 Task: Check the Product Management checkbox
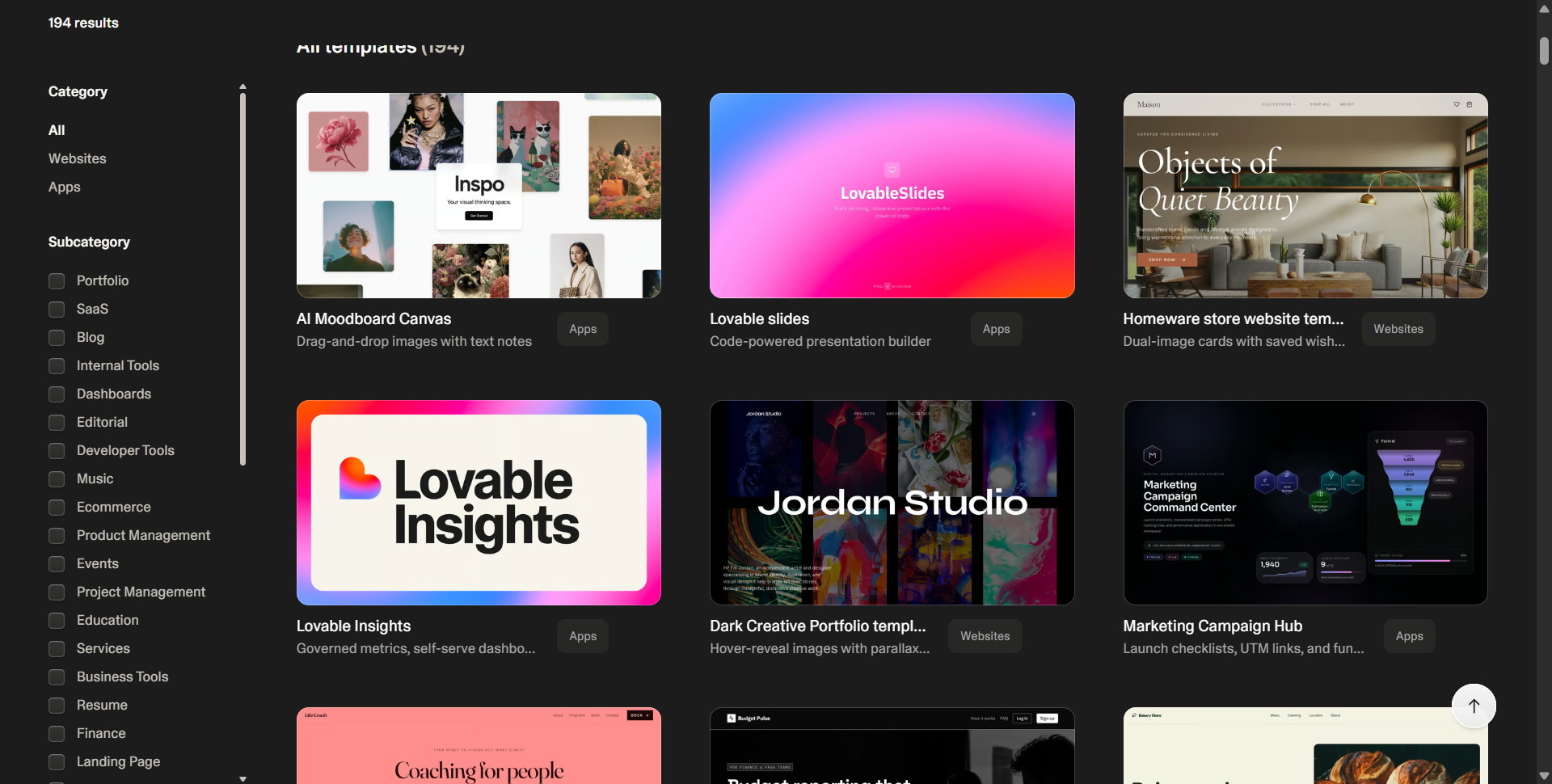tap(57, 536)
